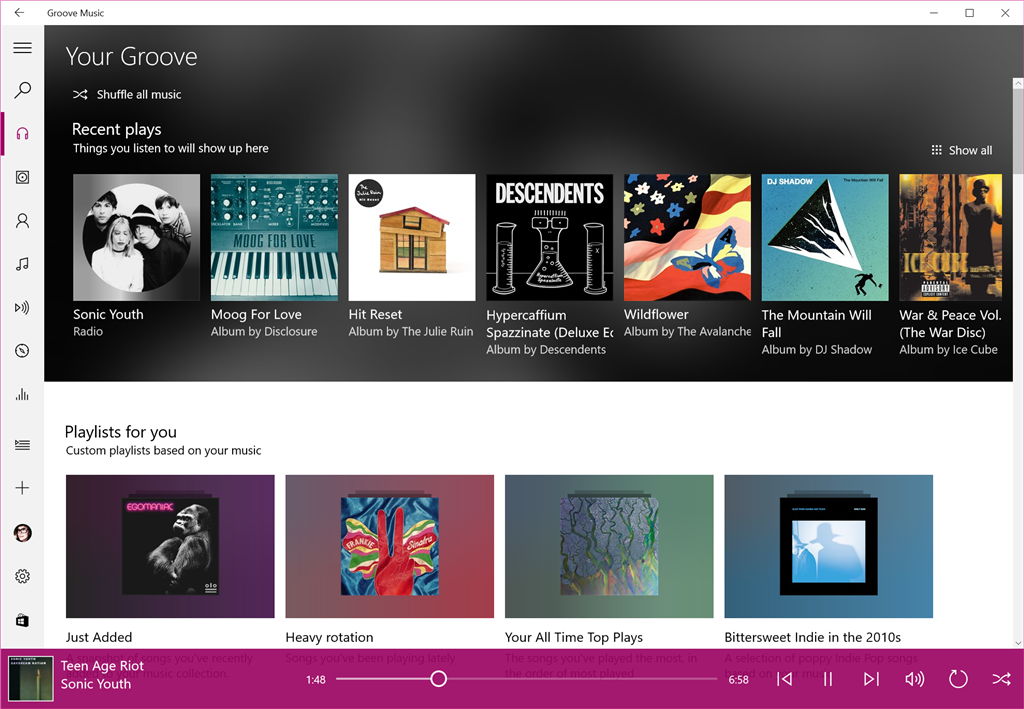Select Your Groove headphones icon
Image resolution: width=1024 pixels, height=709 pixels.
[22, 134]
